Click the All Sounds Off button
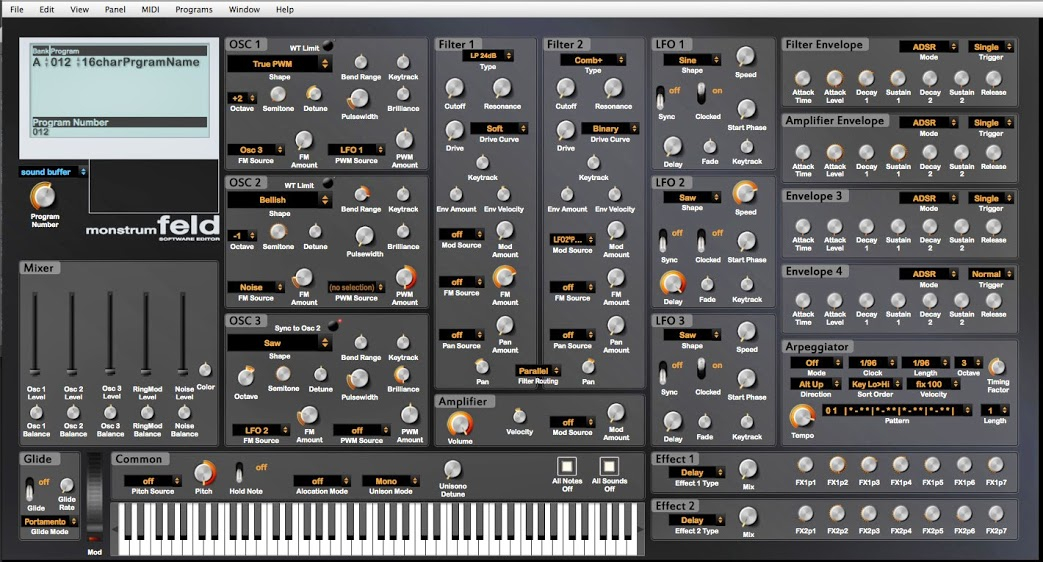This screenshot has width=1043, height=562. pos(609,466)
